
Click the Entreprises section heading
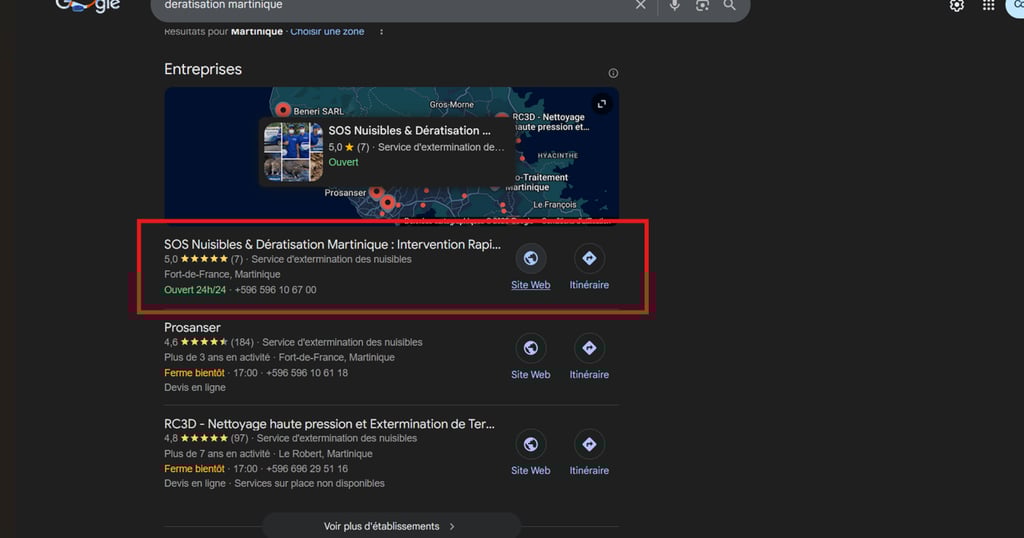click(202, 69)
